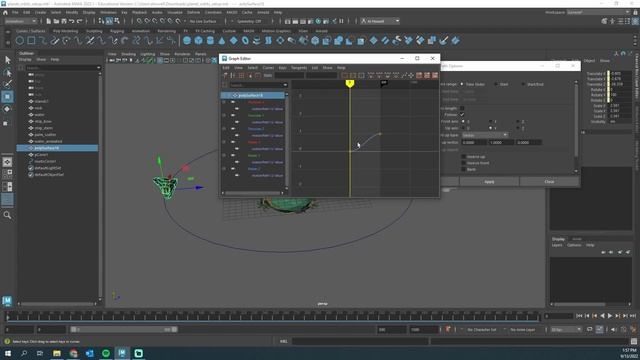Create a sphere from the shelf

point(187,40)
